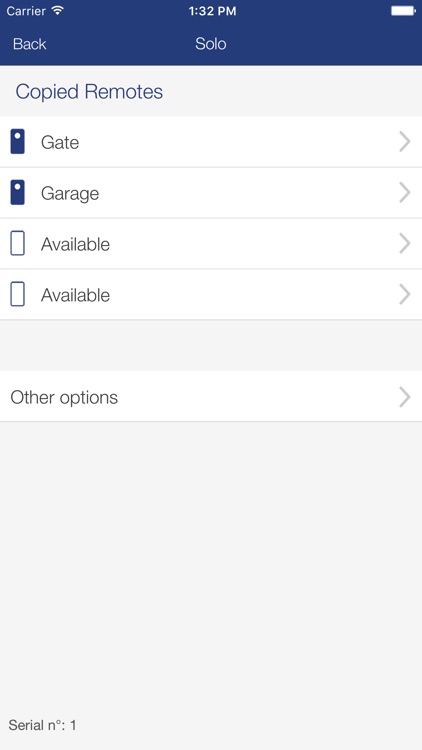The height and width of the screenshot is (750, 422).
Task: Open Gate remote via its chevron arrow
Action: click(x=405, y=142)
